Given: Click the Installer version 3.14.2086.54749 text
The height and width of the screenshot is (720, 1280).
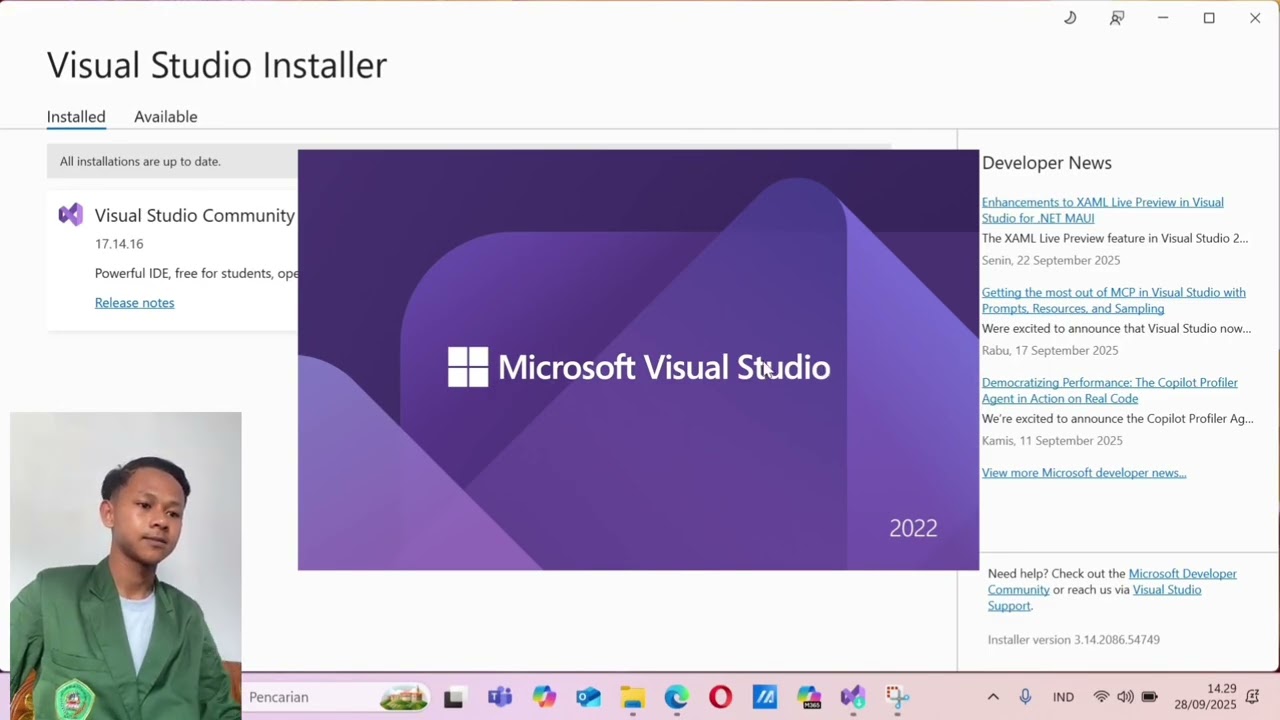Looking at the screenshot, I should [1074, 640].
